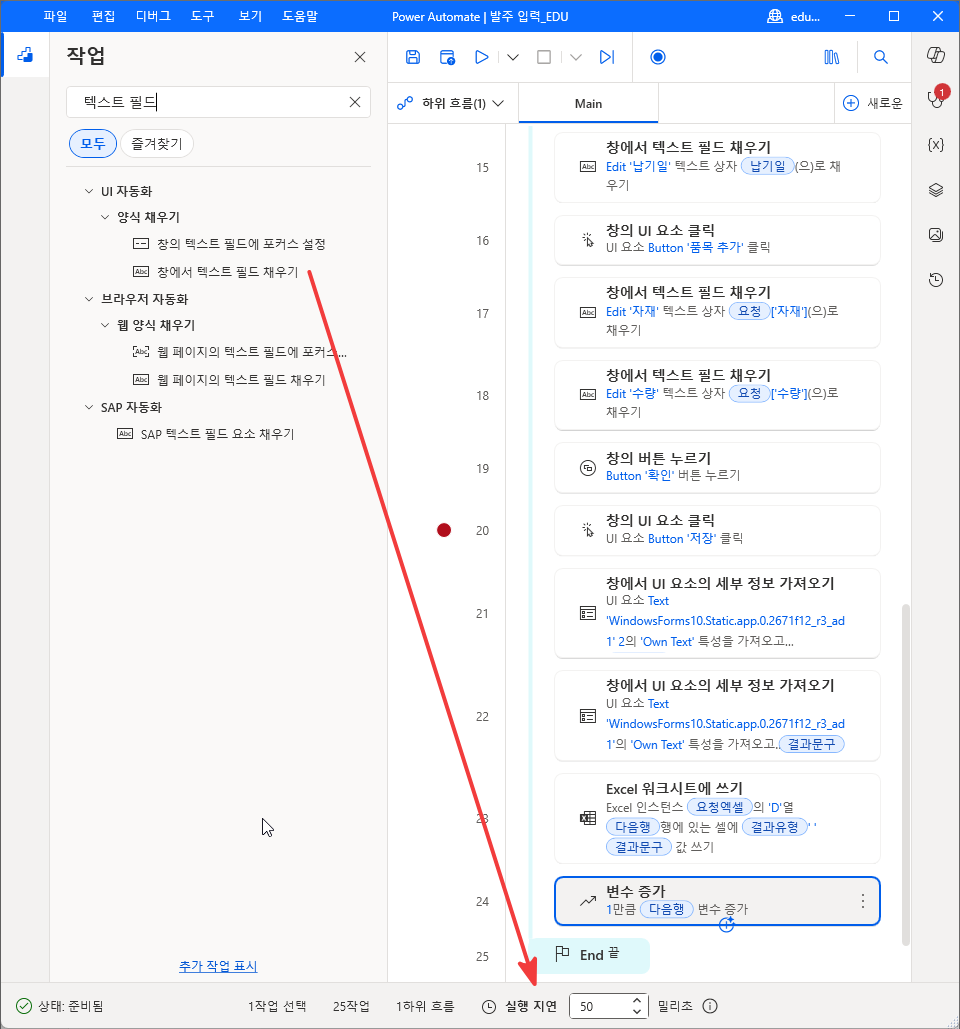
Task: Open the 하위 흐름(1) dropdown
Action: (x=453, y=103)
